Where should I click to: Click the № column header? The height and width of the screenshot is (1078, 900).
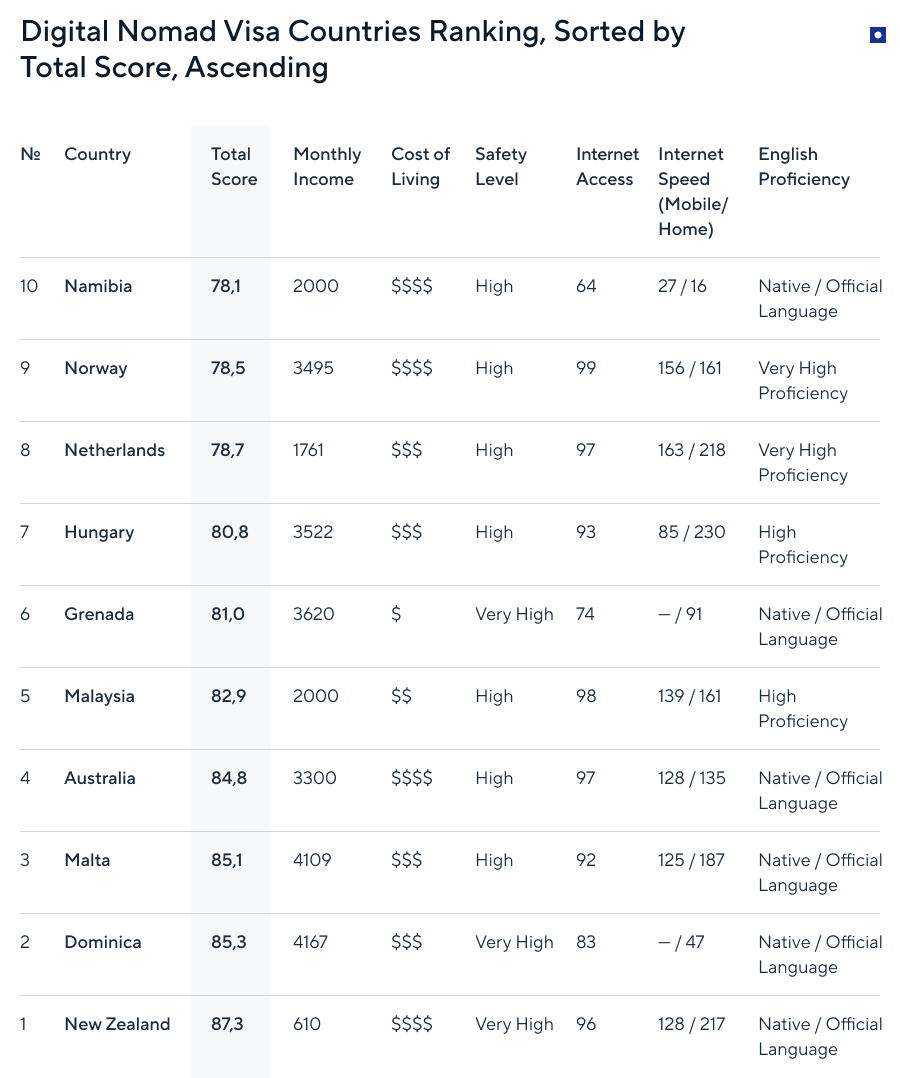pos(30,154)
